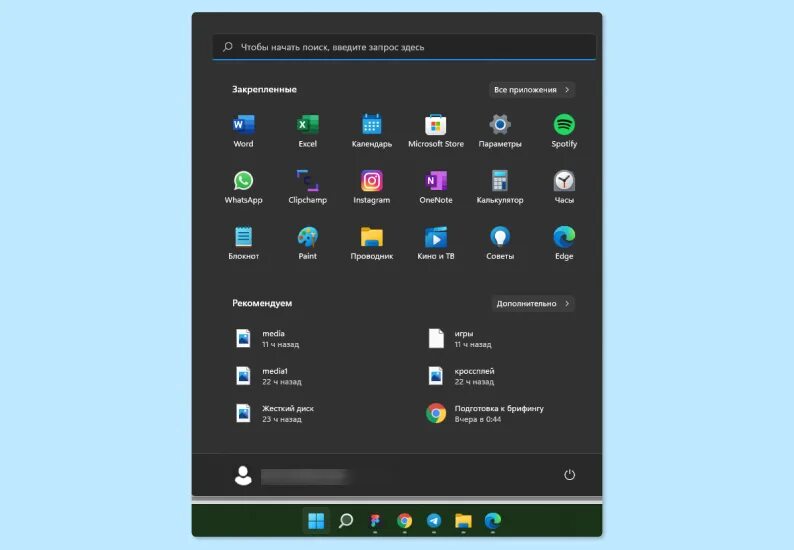The image size is (794, 550).
Task: Launch Paint
Action: tap(307, 243)
